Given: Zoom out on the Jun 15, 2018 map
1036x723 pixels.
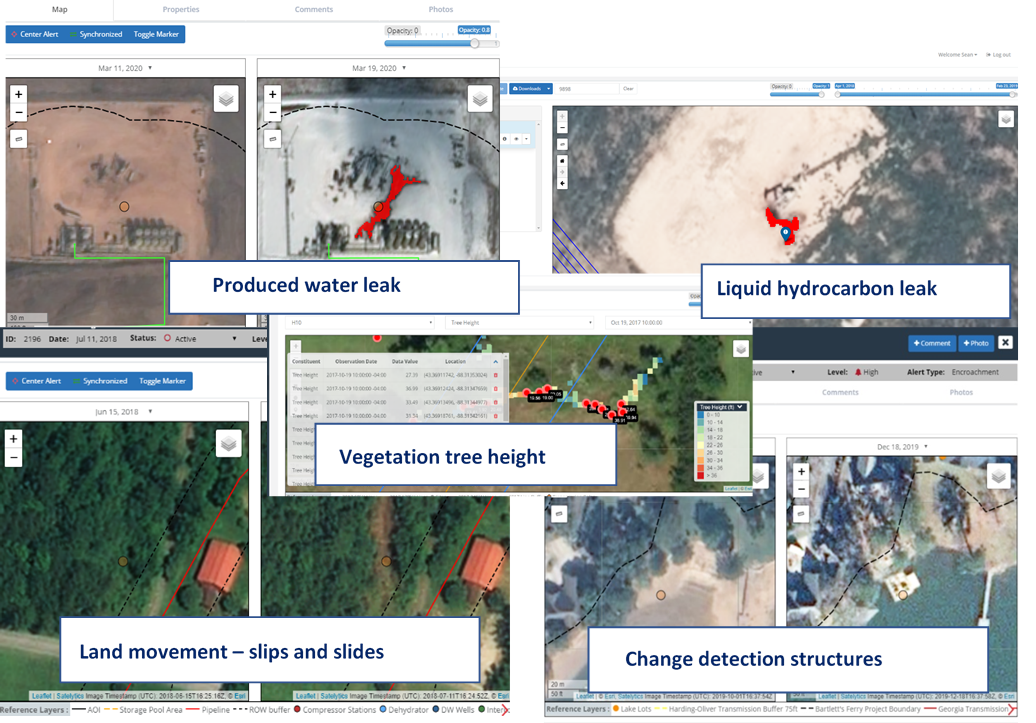Looking at the screenshot, I should pyautogui.click(x=13, y=457).
